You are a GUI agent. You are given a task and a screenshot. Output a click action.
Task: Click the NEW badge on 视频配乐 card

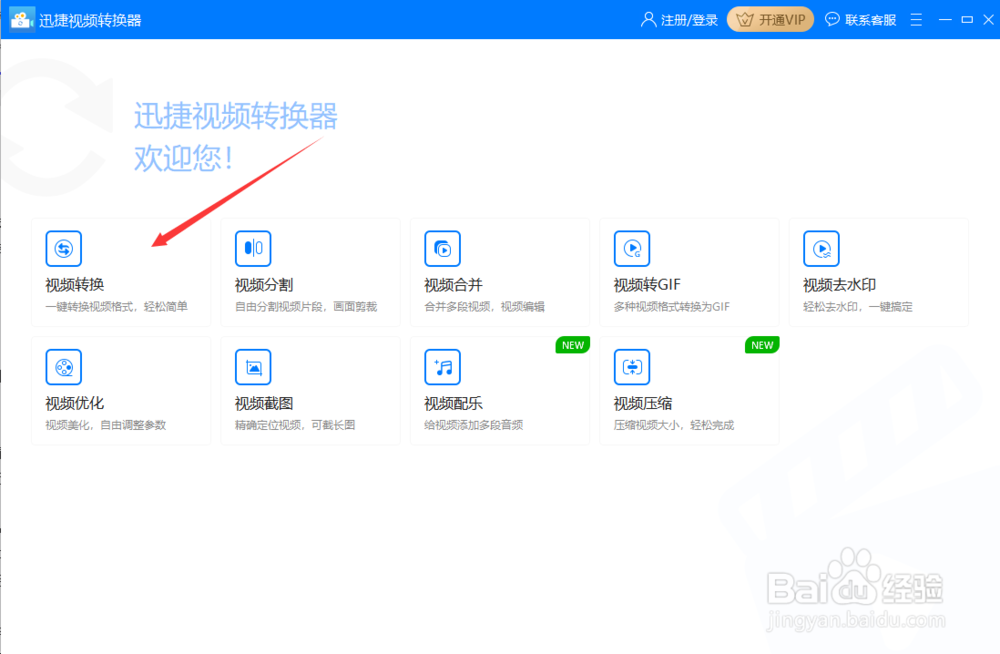[x=573, y=345]
